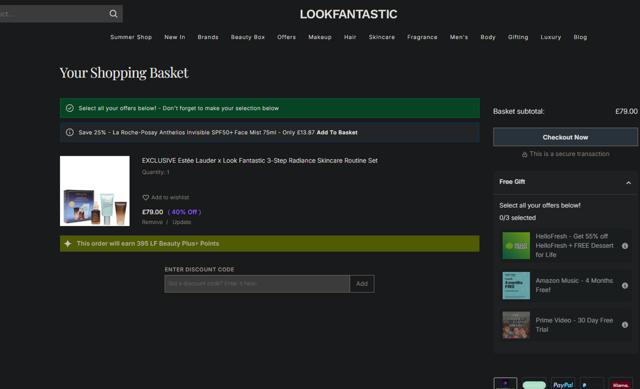Image resolution: width=640 pixels, height=389 pixels.
Task: Go to the Skincare menu
Action: tap(382, 37)
